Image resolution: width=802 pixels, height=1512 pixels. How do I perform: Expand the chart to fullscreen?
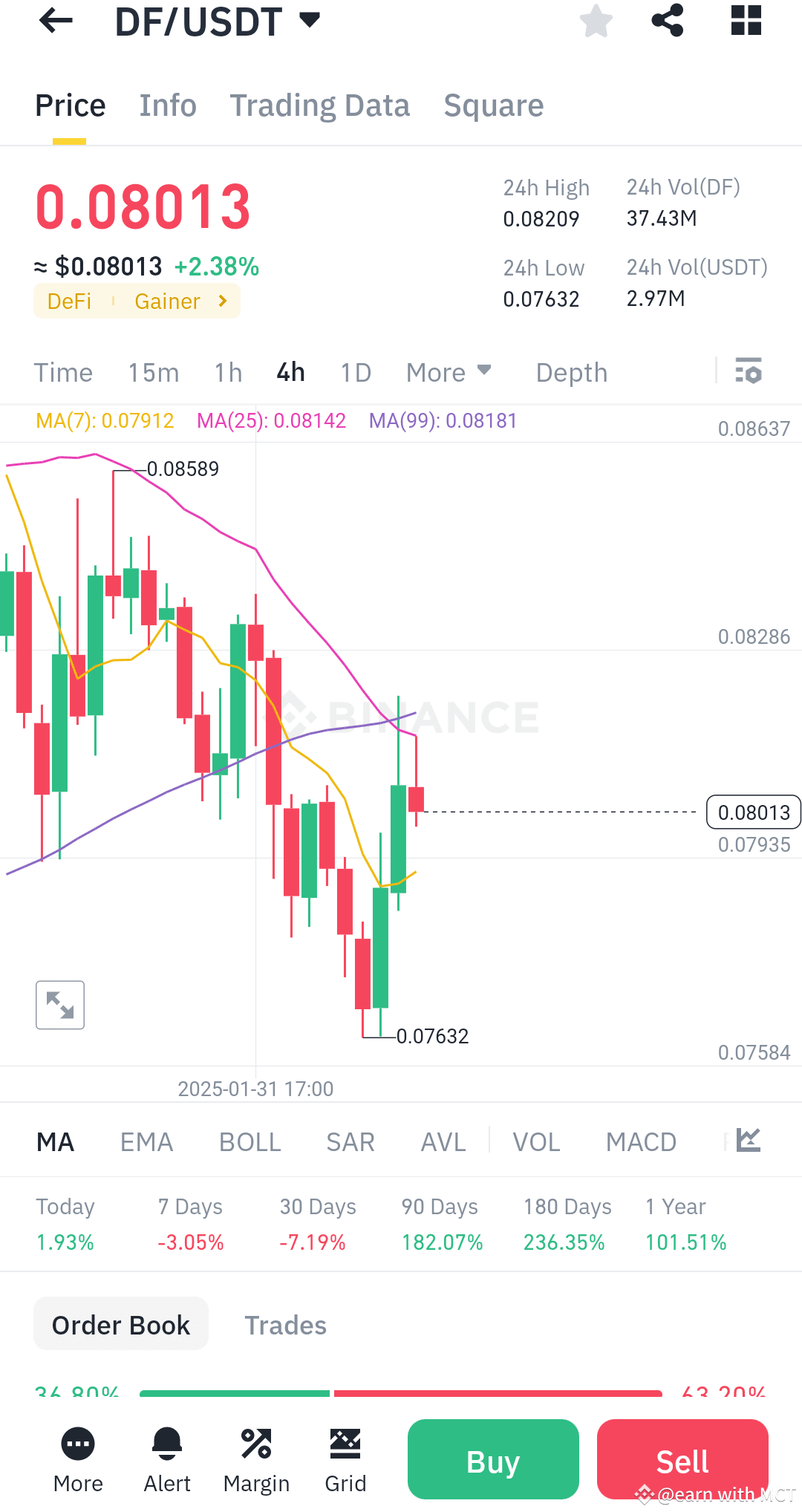coord(59,1005)
